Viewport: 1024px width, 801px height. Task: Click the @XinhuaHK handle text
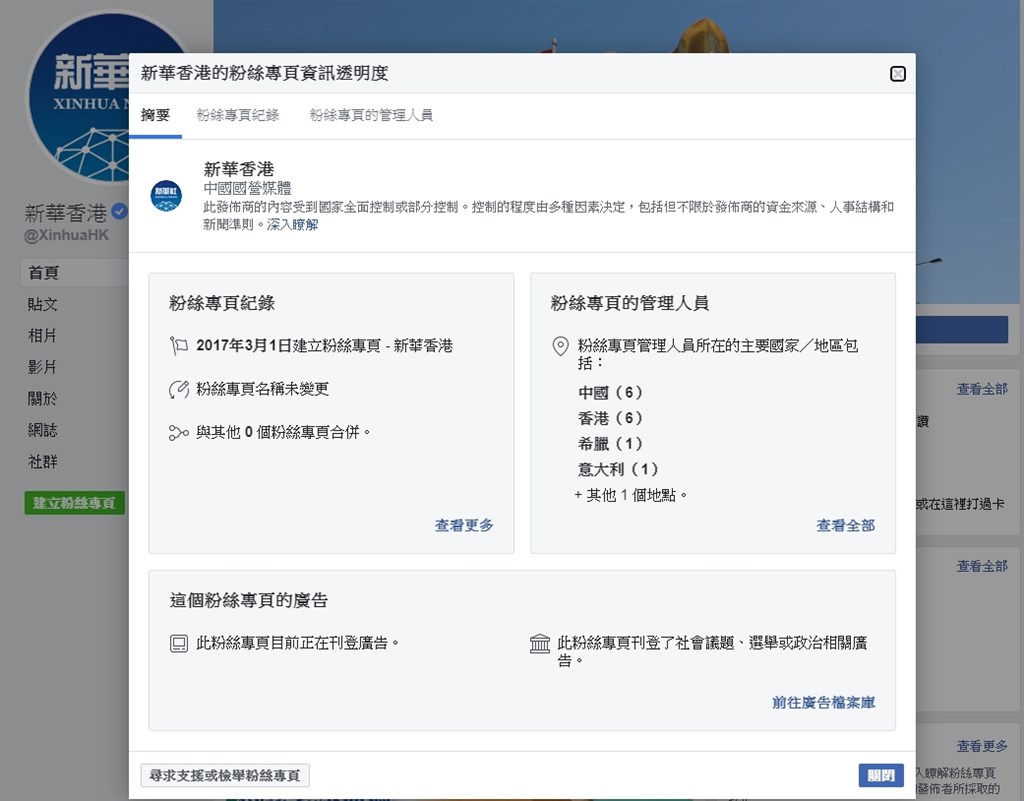(67, 235)
